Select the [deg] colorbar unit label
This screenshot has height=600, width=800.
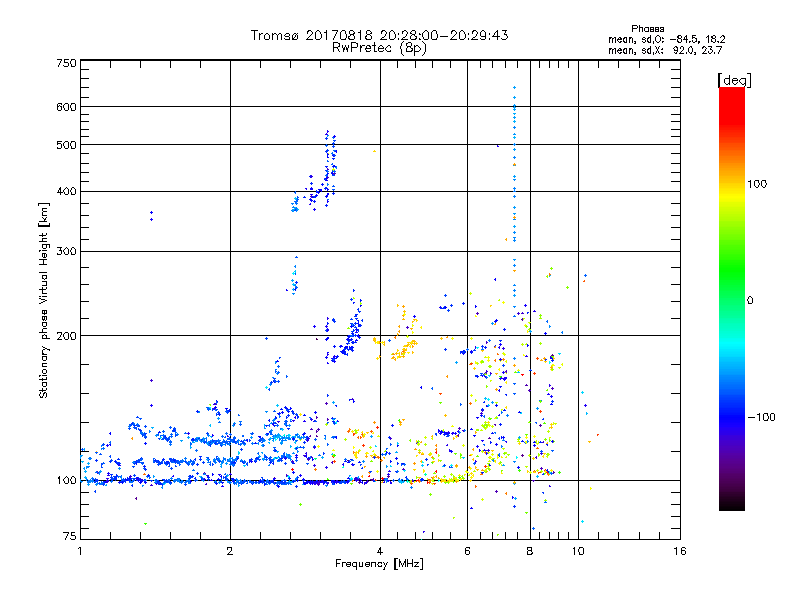[734, 79]
